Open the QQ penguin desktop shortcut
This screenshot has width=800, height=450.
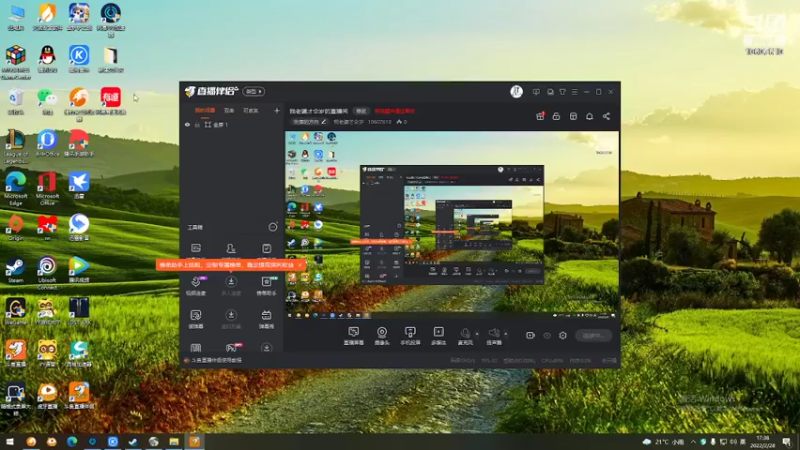[47, 59]
